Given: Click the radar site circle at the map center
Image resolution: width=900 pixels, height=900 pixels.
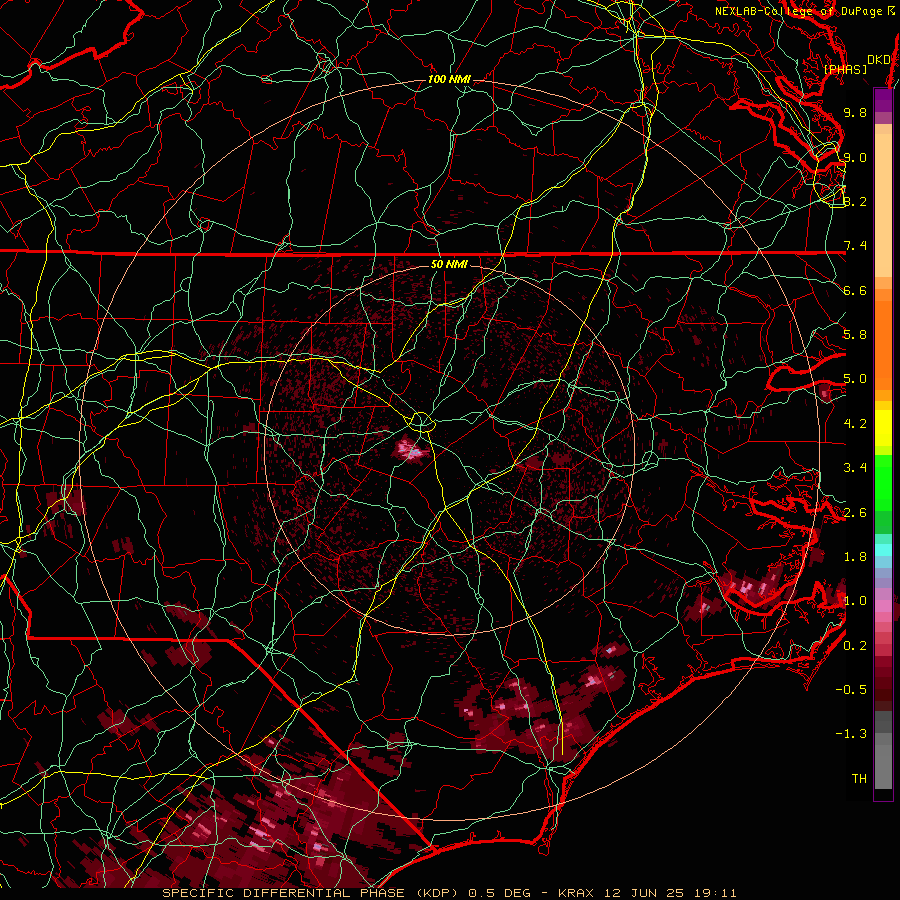Looking at the screenshot, I should click(x=421, y=422).
